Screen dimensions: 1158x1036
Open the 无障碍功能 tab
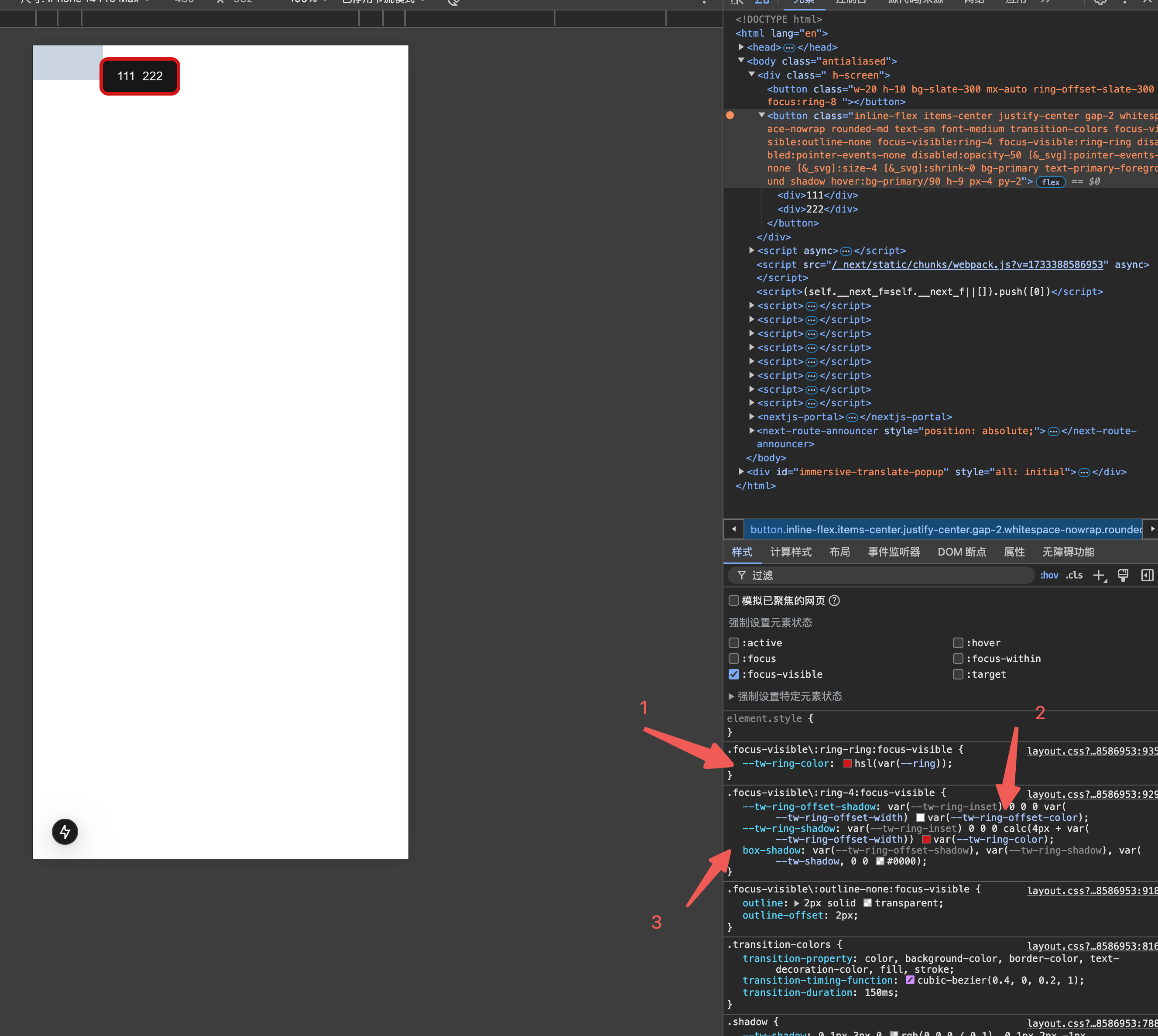pos(1068,552)
